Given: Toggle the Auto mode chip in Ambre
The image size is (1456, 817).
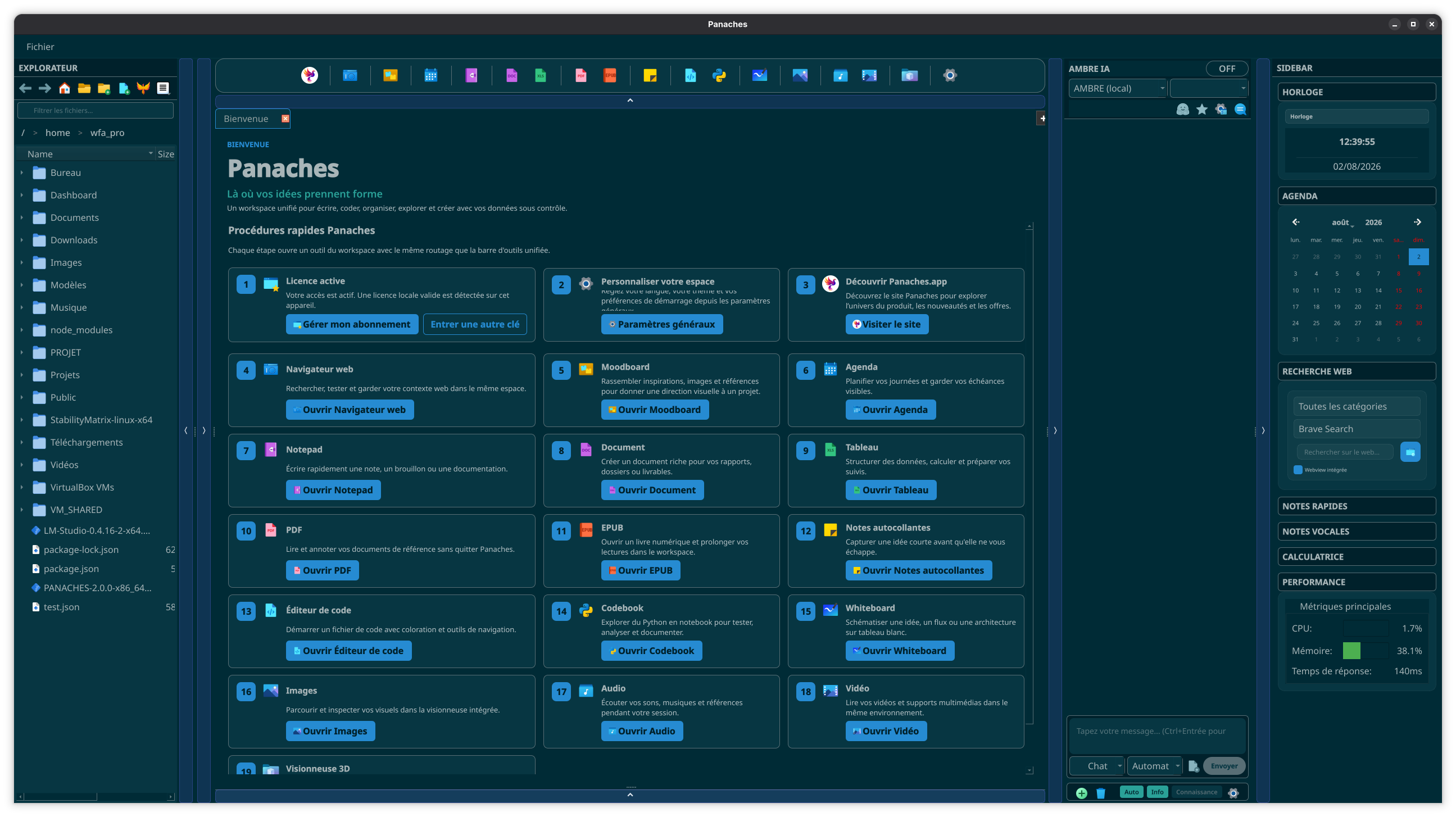Looking at the screenshot, I should (1132, 792).
